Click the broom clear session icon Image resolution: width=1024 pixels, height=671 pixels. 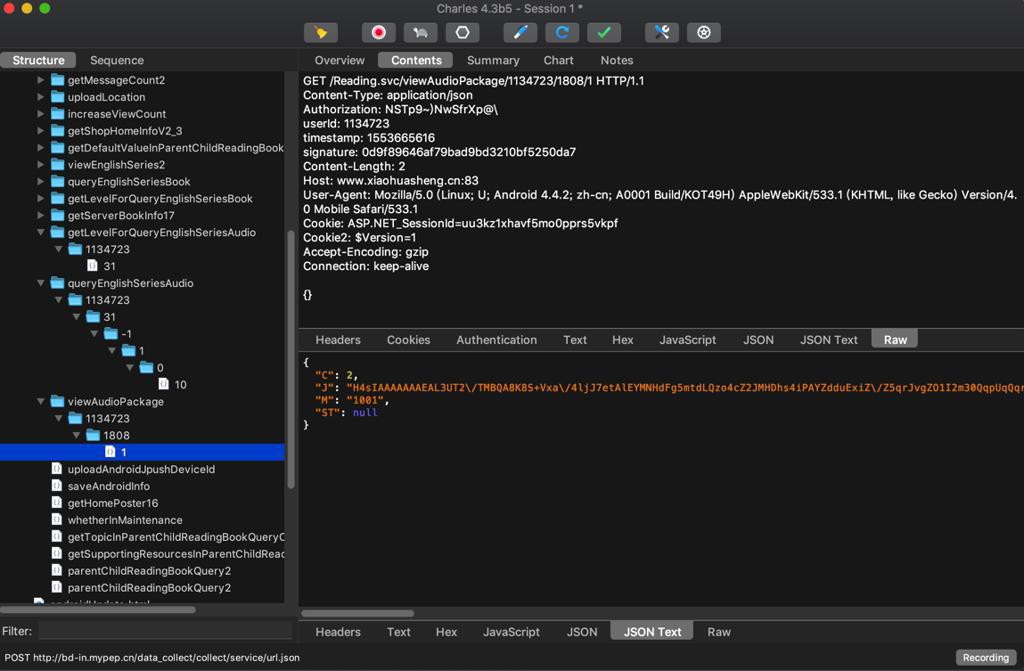coord(321,33)
